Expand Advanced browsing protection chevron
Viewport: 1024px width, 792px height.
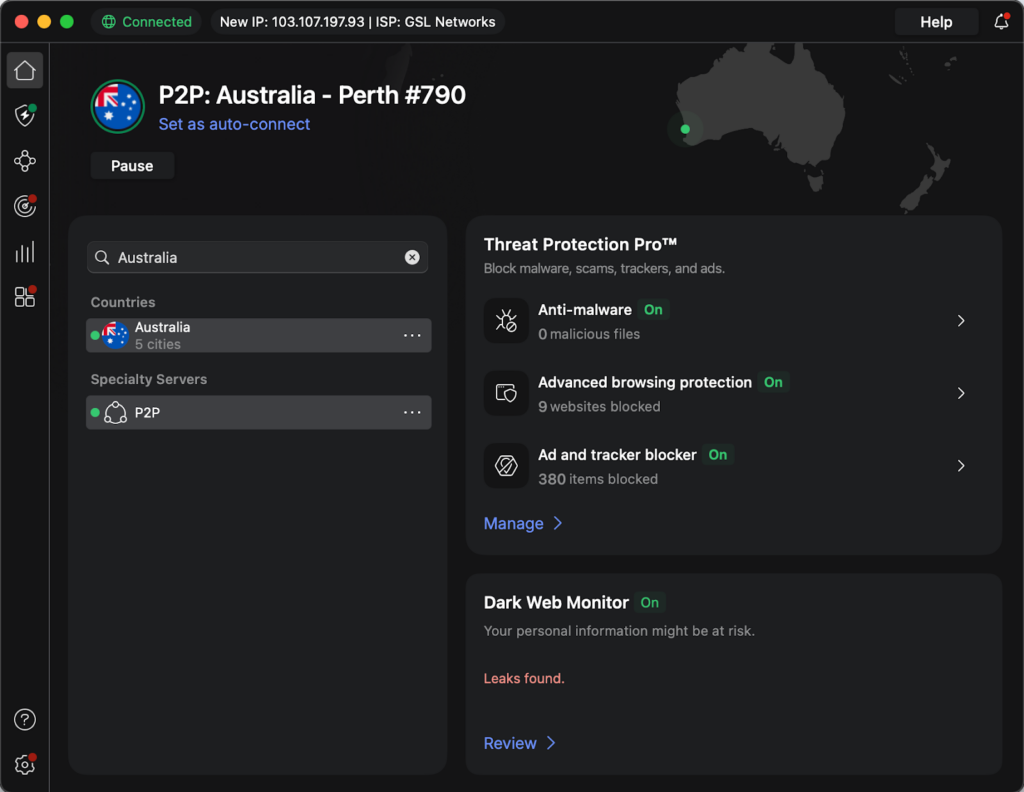click(961, 393)
